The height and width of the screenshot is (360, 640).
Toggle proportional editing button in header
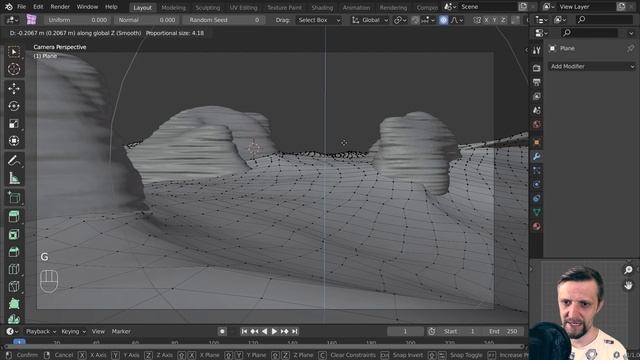click(x=443, y=20)
